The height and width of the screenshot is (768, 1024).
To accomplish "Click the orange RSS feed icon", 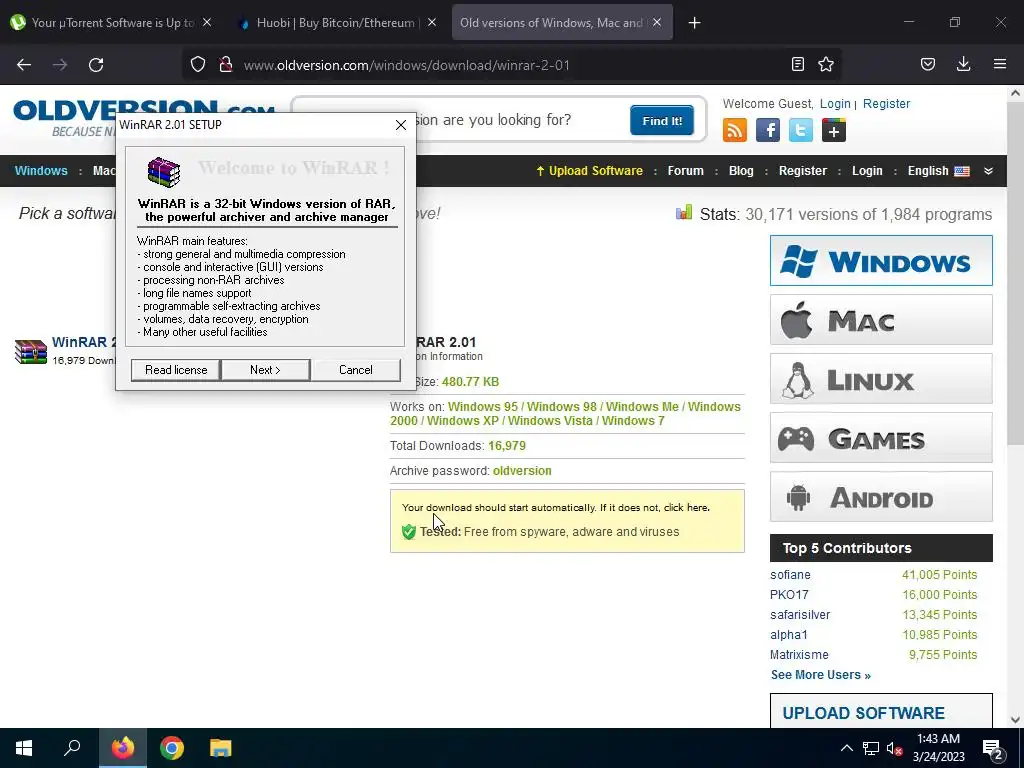I will [x=735, y=130].
